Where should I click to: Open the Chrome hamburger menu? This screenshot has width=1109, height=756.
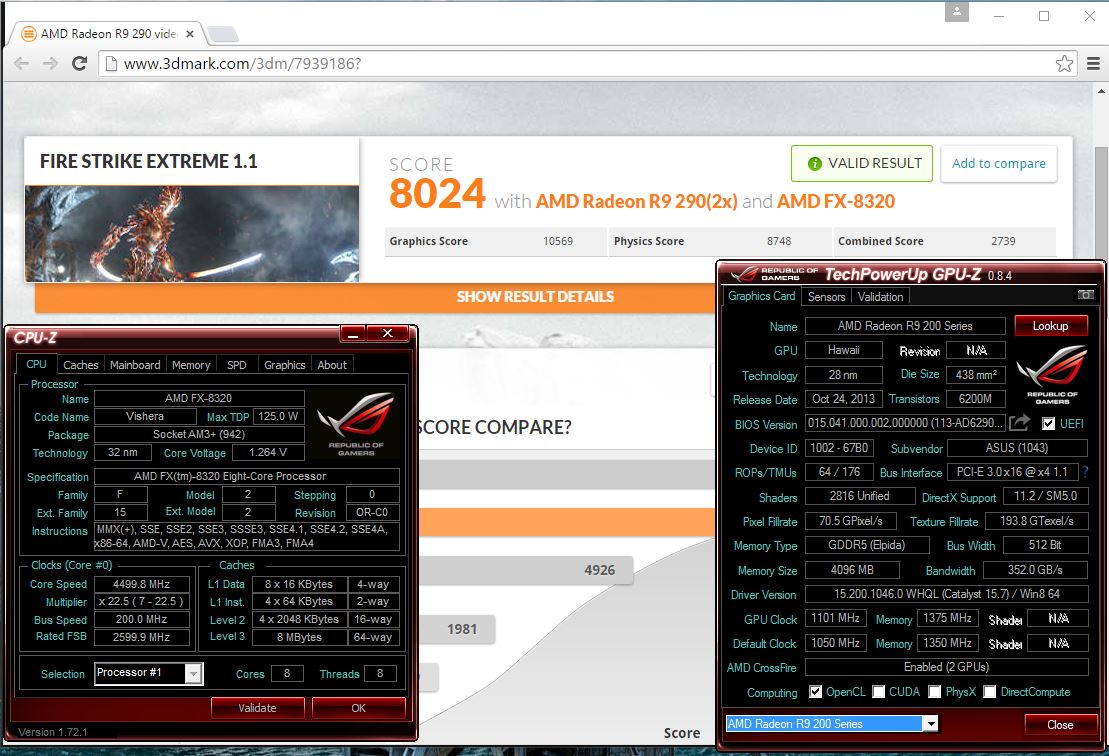1093,64
